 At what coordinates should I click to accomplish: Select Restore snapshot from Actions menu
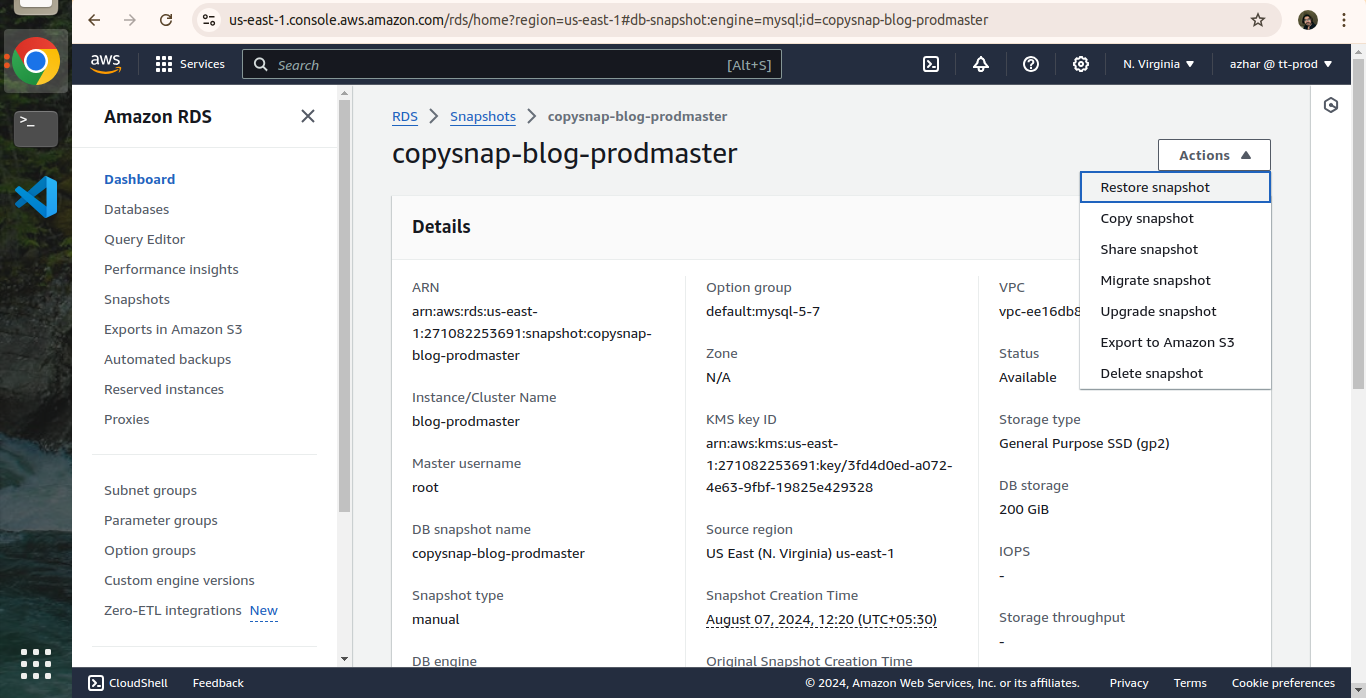(1155, 187)
